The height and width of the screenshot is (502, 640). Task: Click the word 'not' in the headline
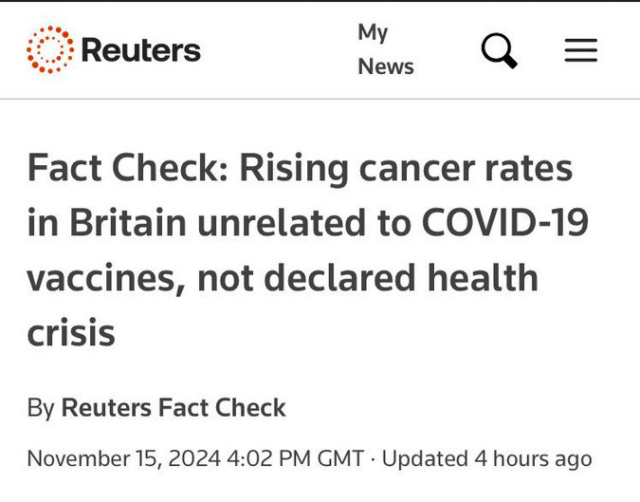click(225, 279)
